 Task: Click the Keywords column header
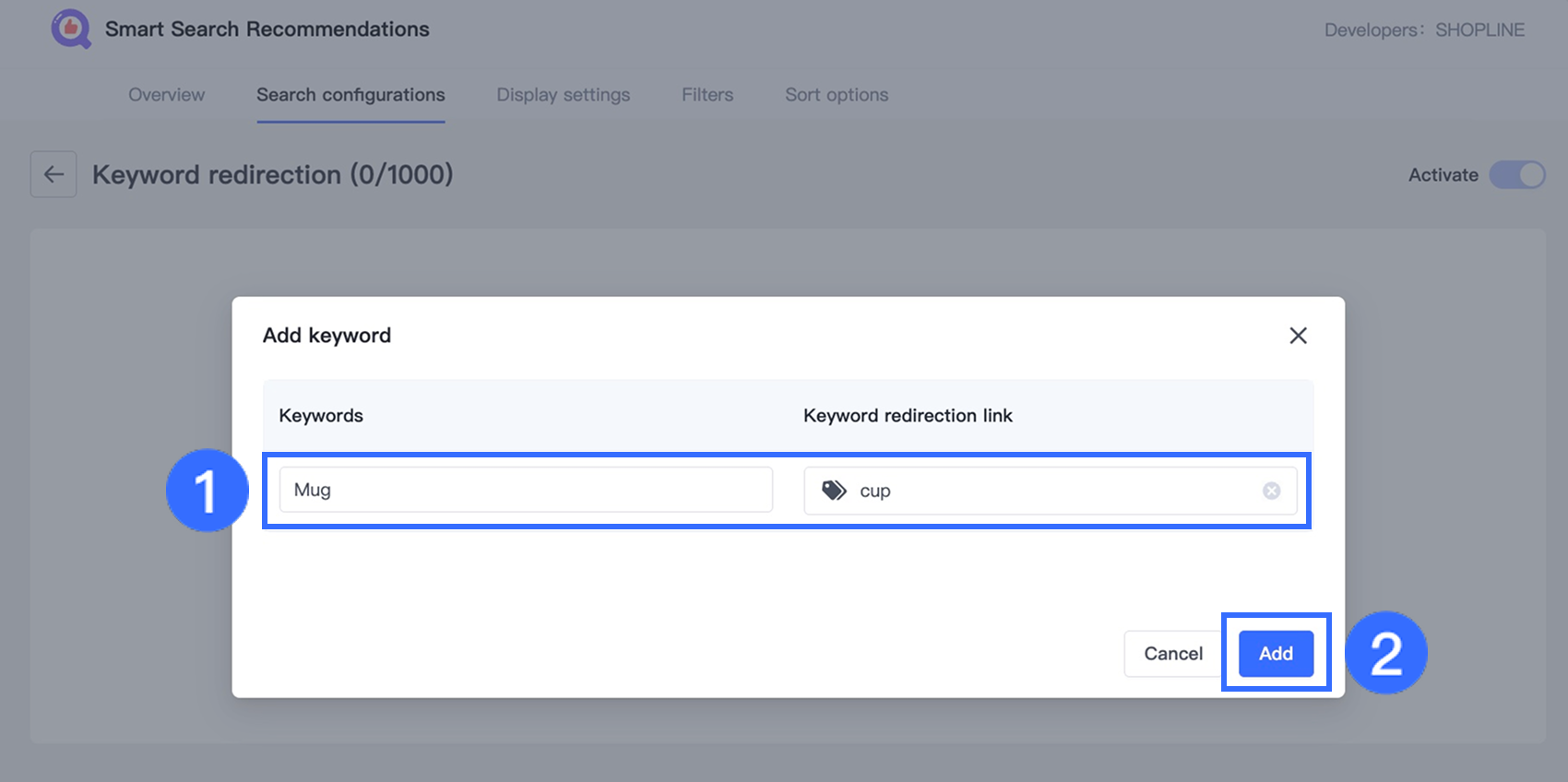coord(321,416)
